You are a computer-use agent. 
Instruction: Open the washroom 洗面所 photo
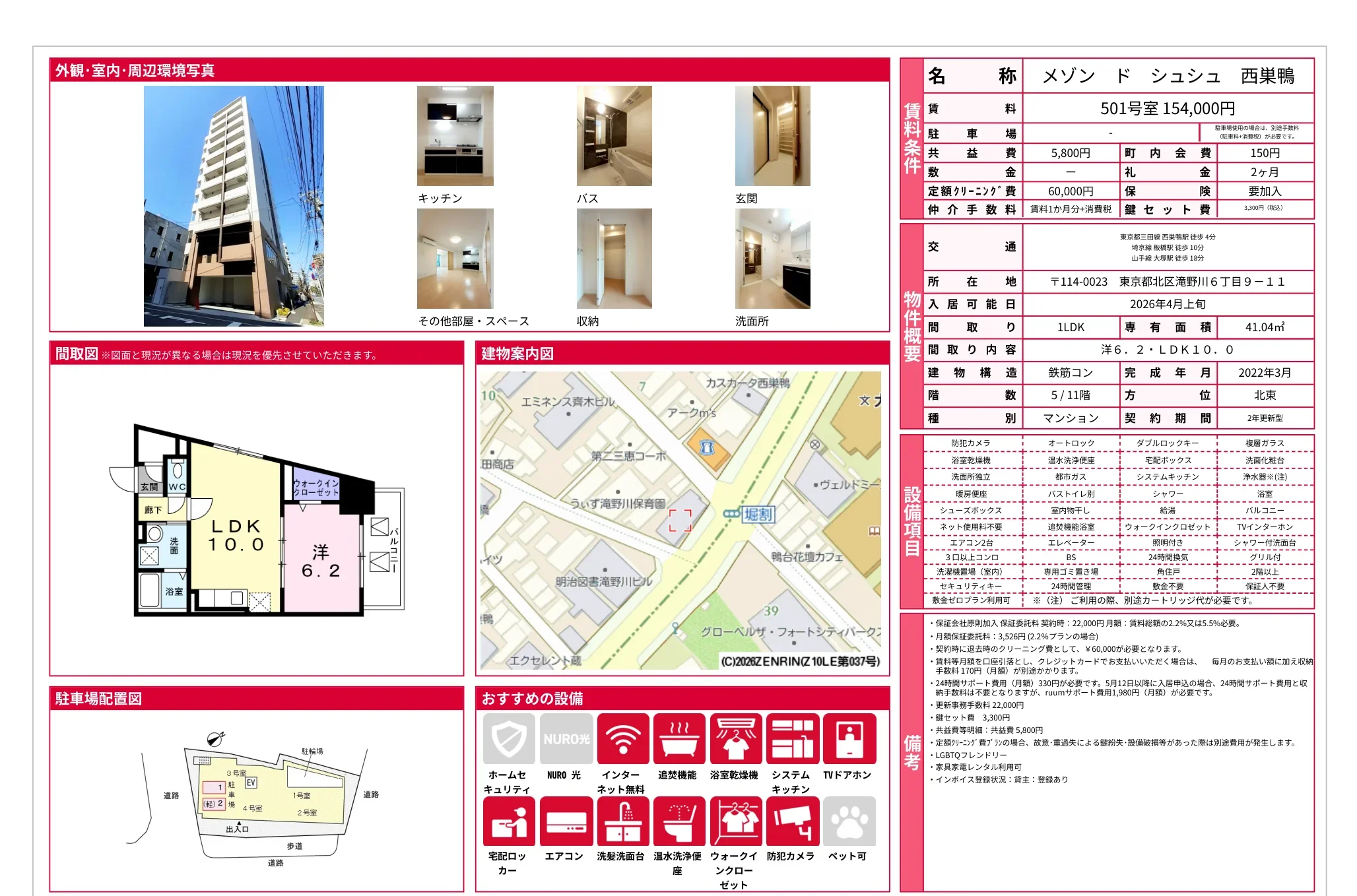click(772, 259)
